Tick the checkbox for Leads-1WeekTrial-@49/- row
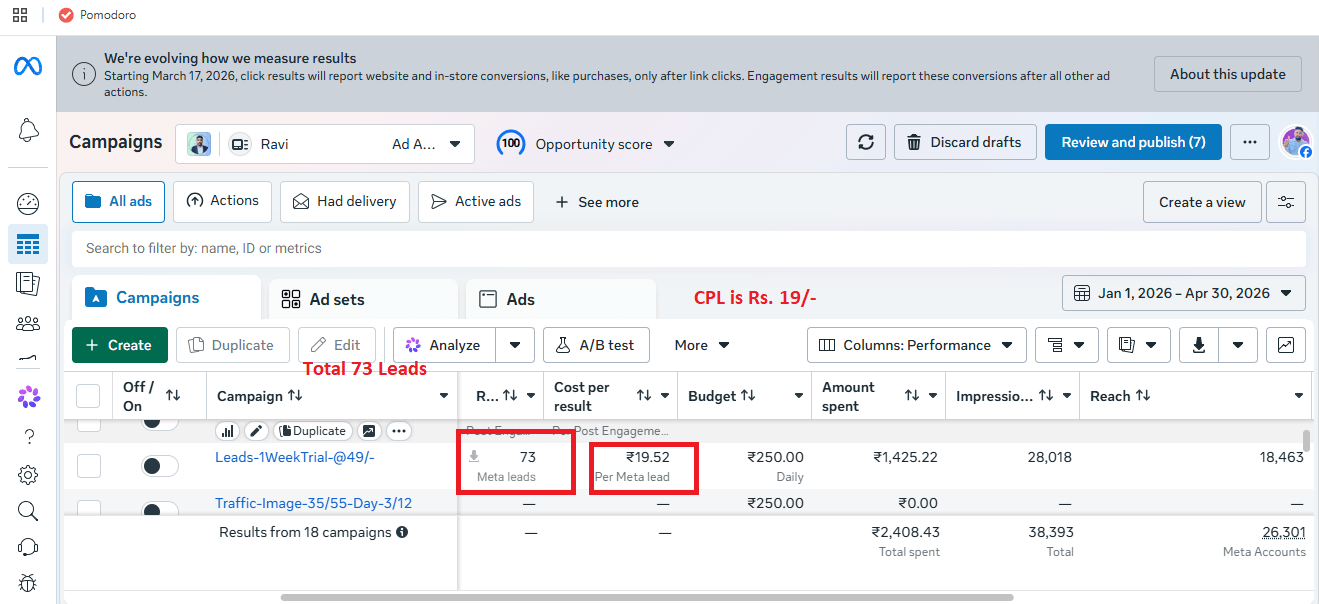The width and height of the screenshot is (1319, 604). click(89, 465)
